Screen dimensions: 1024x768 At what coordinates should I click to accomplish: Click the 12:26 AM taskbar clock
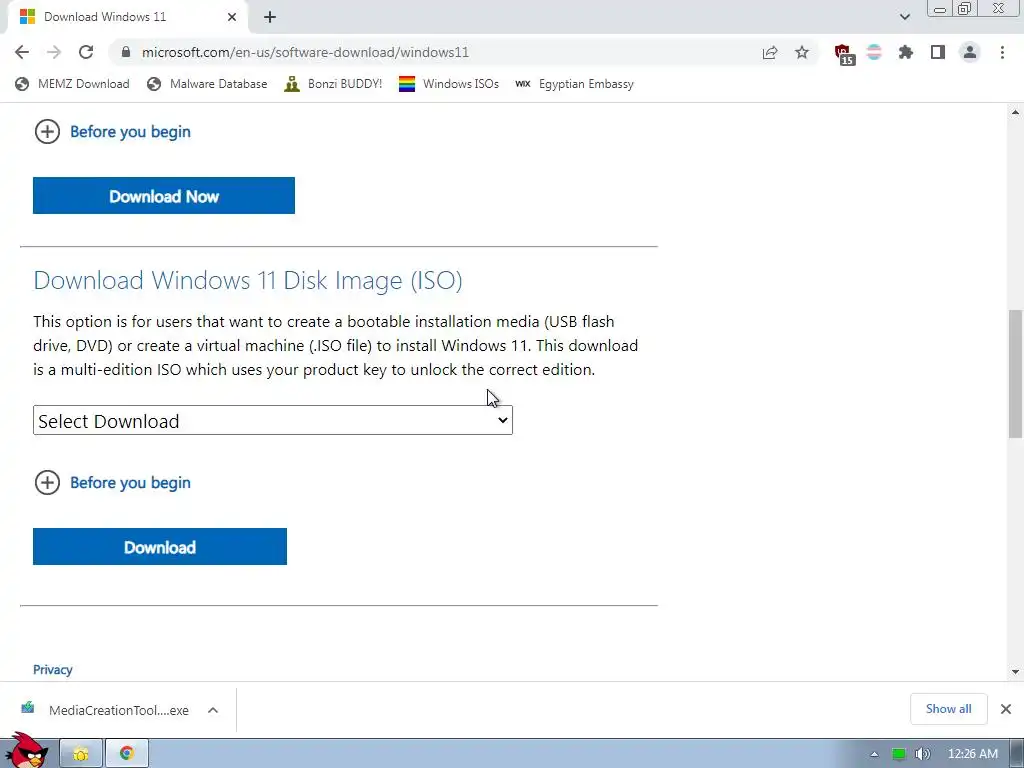coord(972,754)
